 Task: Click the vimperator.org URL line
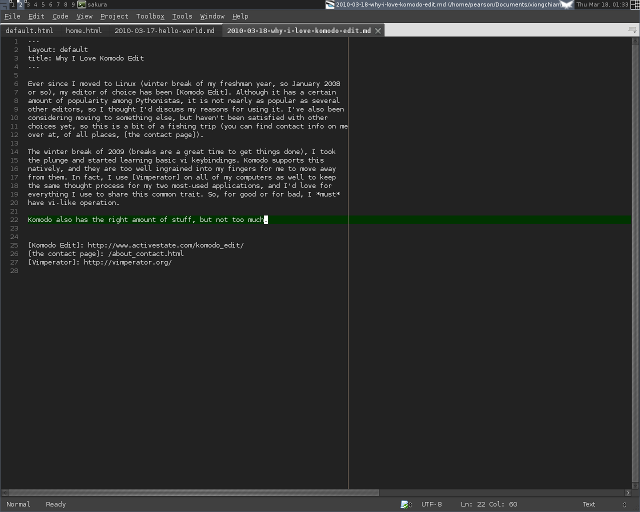tap(100, 263)
